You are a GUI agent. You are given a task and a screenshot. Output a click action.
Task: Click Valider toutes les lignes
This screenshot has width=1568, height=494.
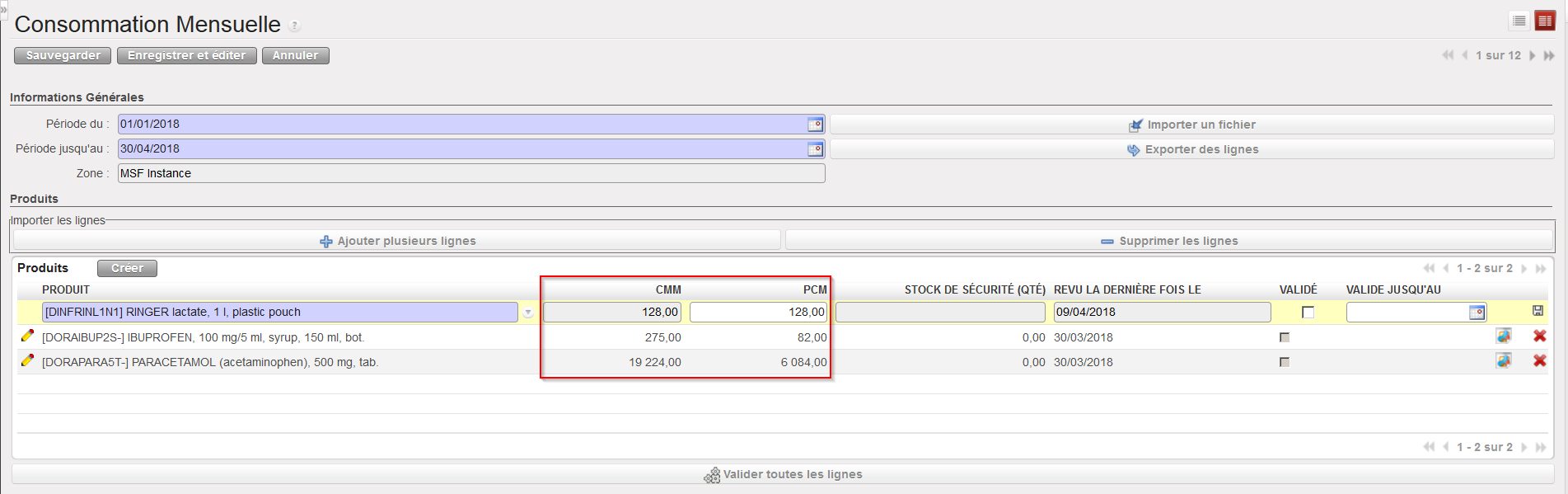click(x=783, y=474)
